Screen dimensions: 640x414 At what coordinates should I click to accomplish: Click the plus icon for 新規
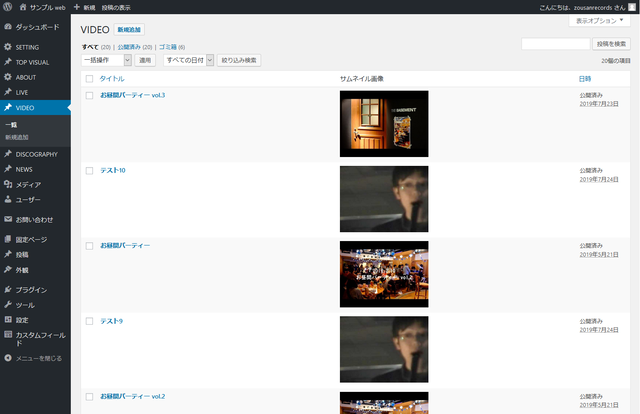77,7
